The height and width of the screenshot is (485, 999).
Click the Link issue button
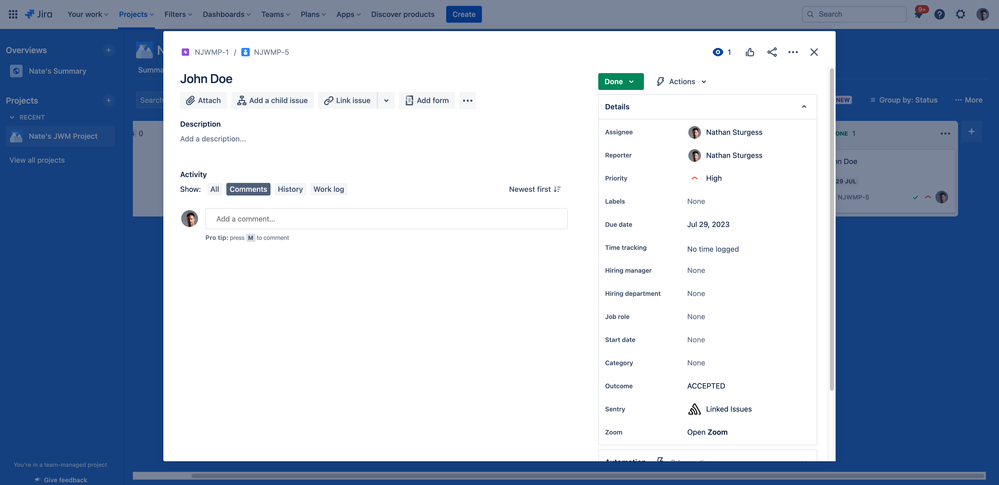[x=347, y=101]
